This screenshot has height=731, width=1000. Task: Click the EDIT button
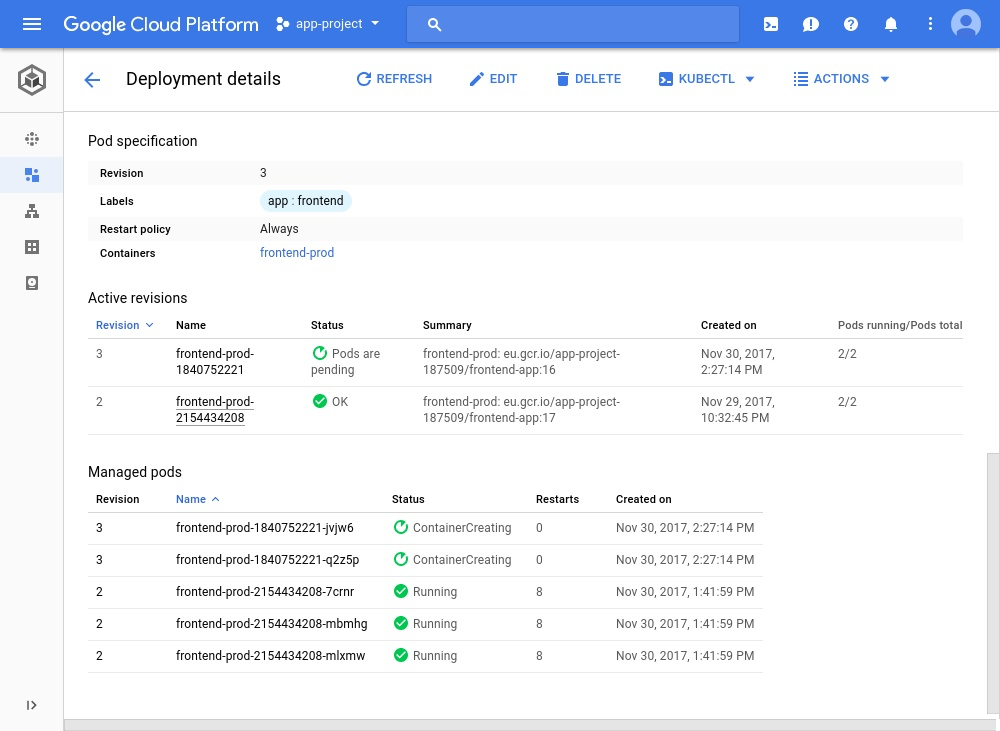click(x=493, y=79)
